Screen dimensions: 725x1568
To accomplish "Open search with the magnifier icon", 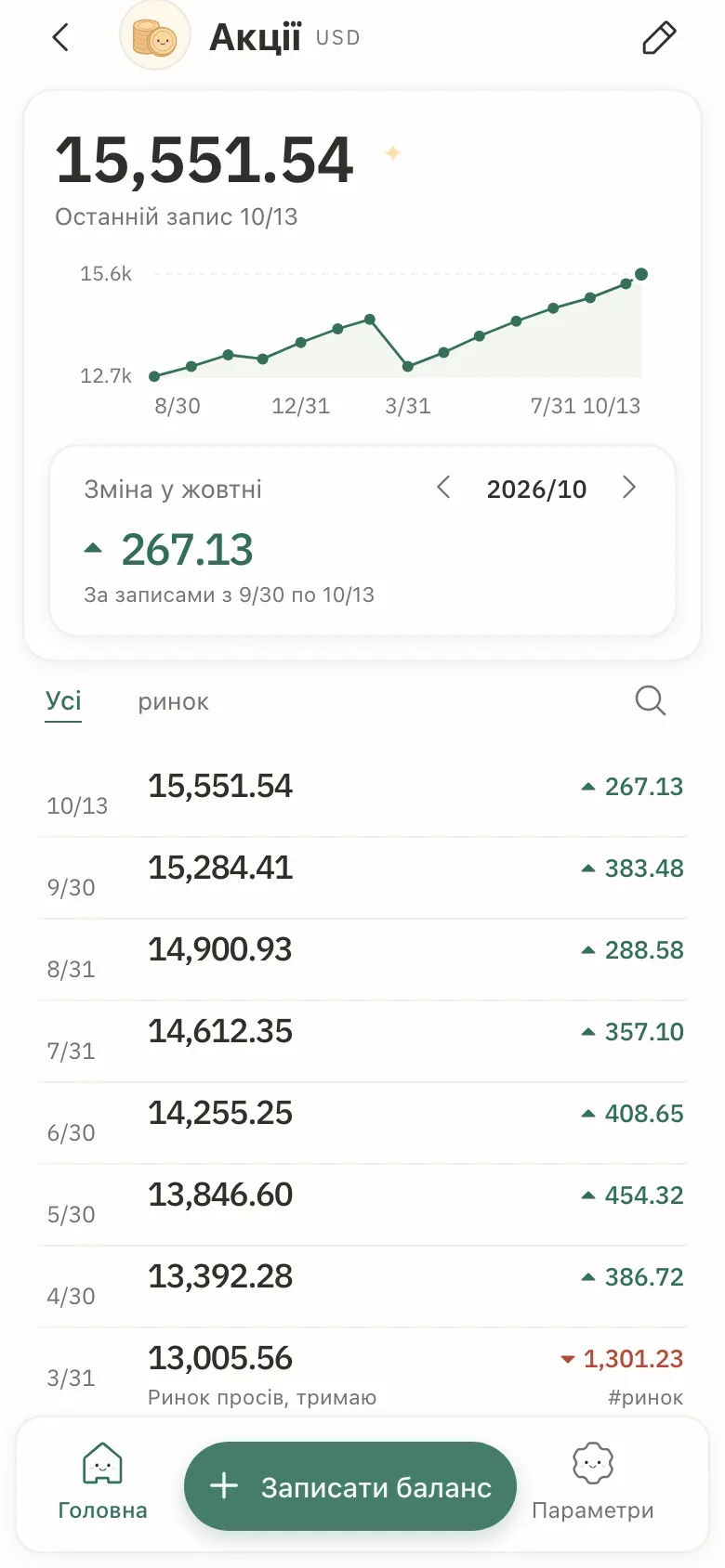I will [650, 700].
